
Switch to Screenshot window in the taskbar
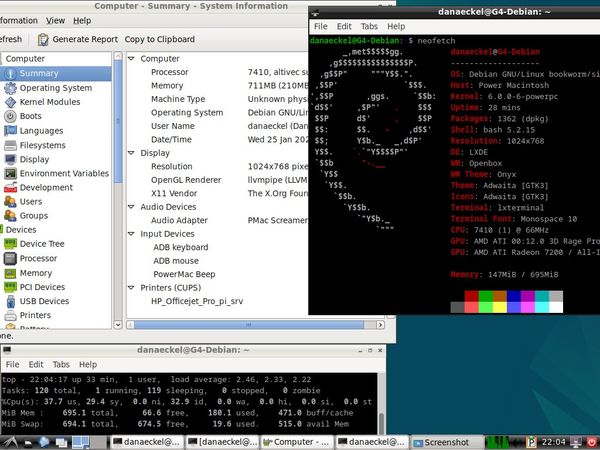tap(445, 441)
